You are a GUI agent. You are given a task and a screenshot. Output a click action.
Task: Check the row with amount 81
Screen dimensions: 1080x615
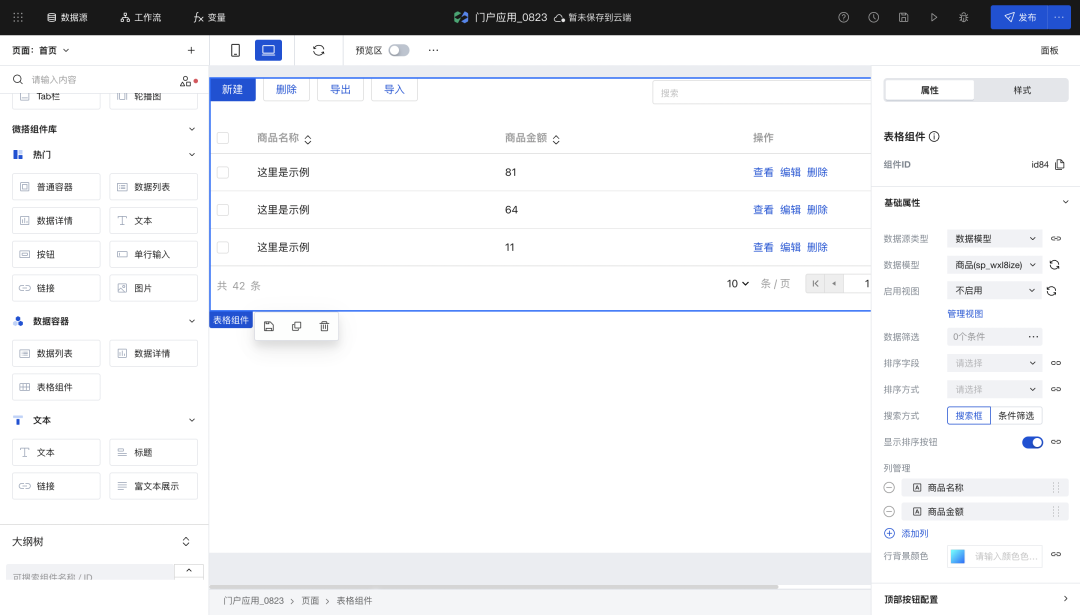click(223, 172)
